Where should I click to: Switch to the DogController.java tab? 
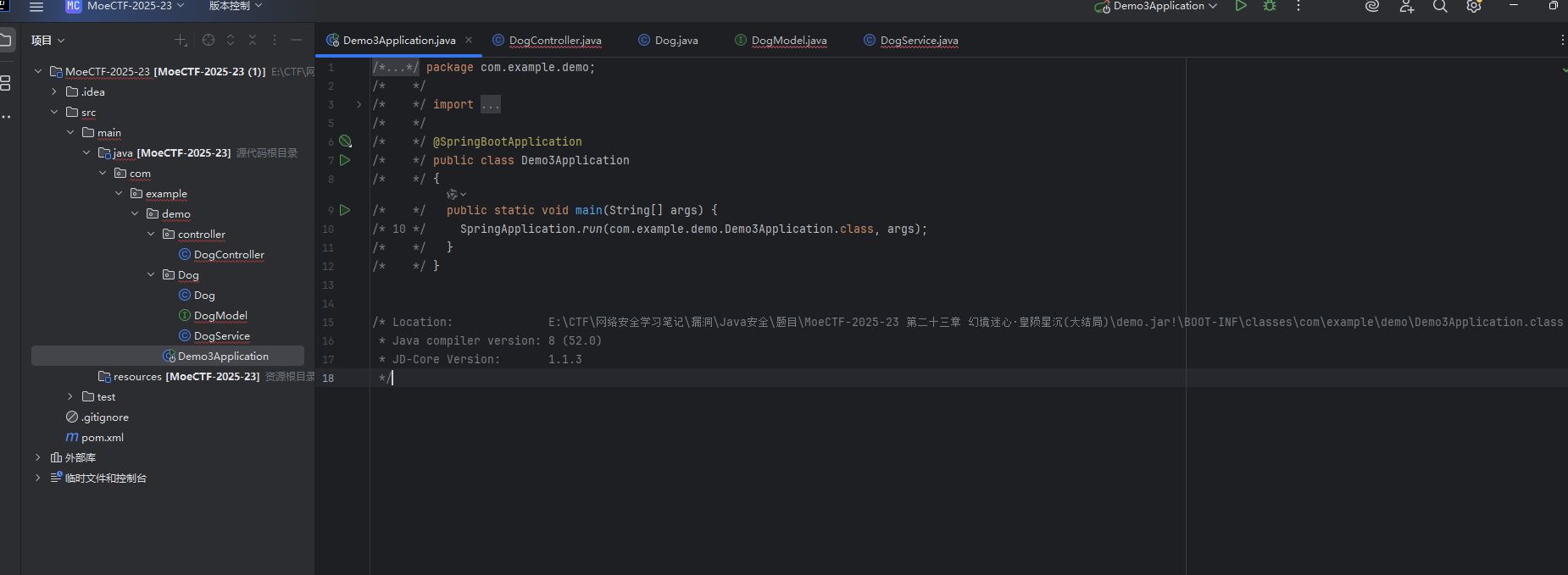(554, 41)
